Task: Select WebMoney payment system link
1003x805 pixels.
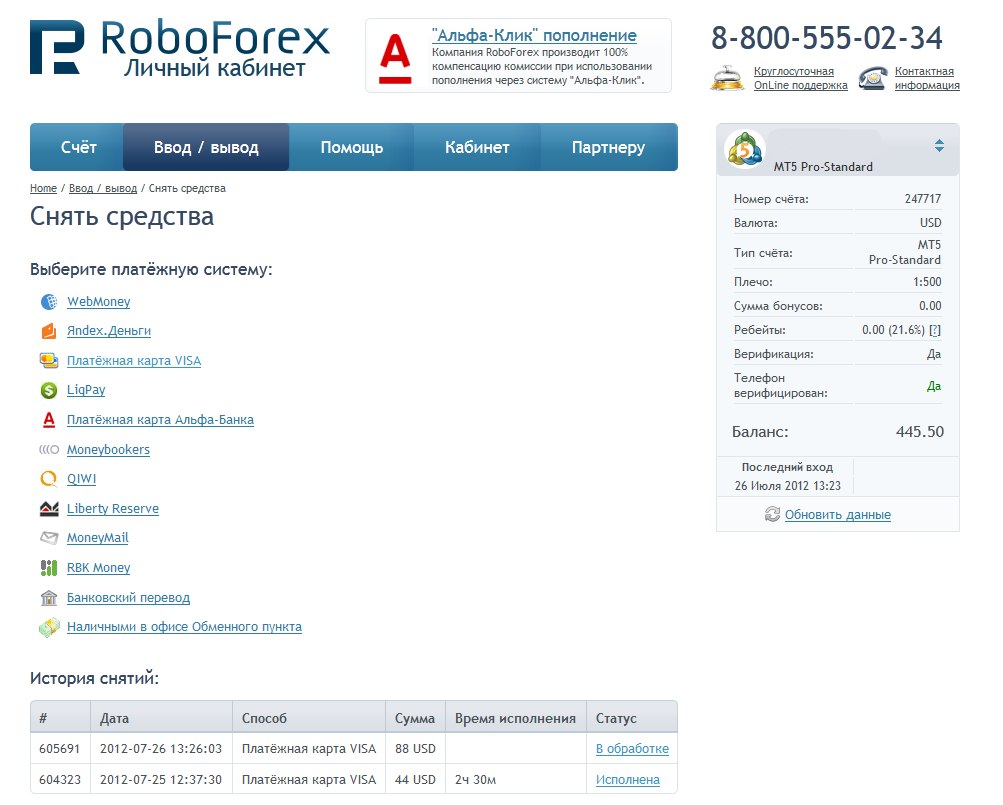Action: [x=99, y=301]
